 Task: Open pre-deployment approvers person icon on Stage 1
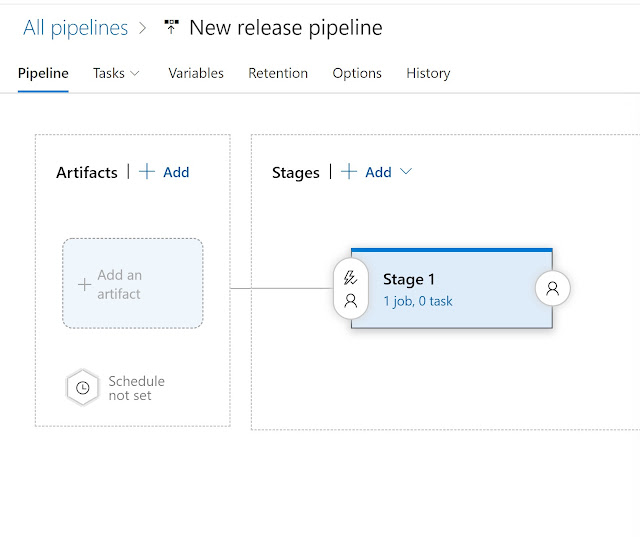coord(350,300)
